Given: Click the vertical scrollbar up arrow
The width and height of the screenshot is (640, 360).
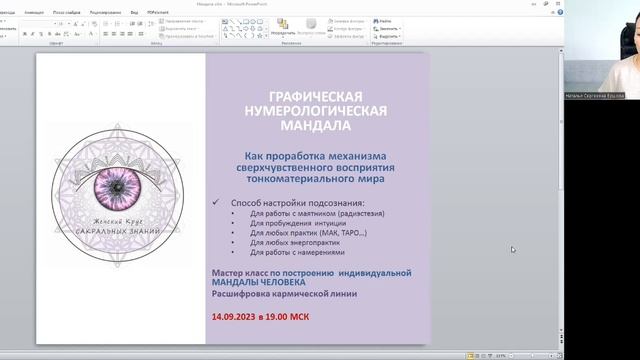Looking at the screenshot, I should tap(561, 51).
